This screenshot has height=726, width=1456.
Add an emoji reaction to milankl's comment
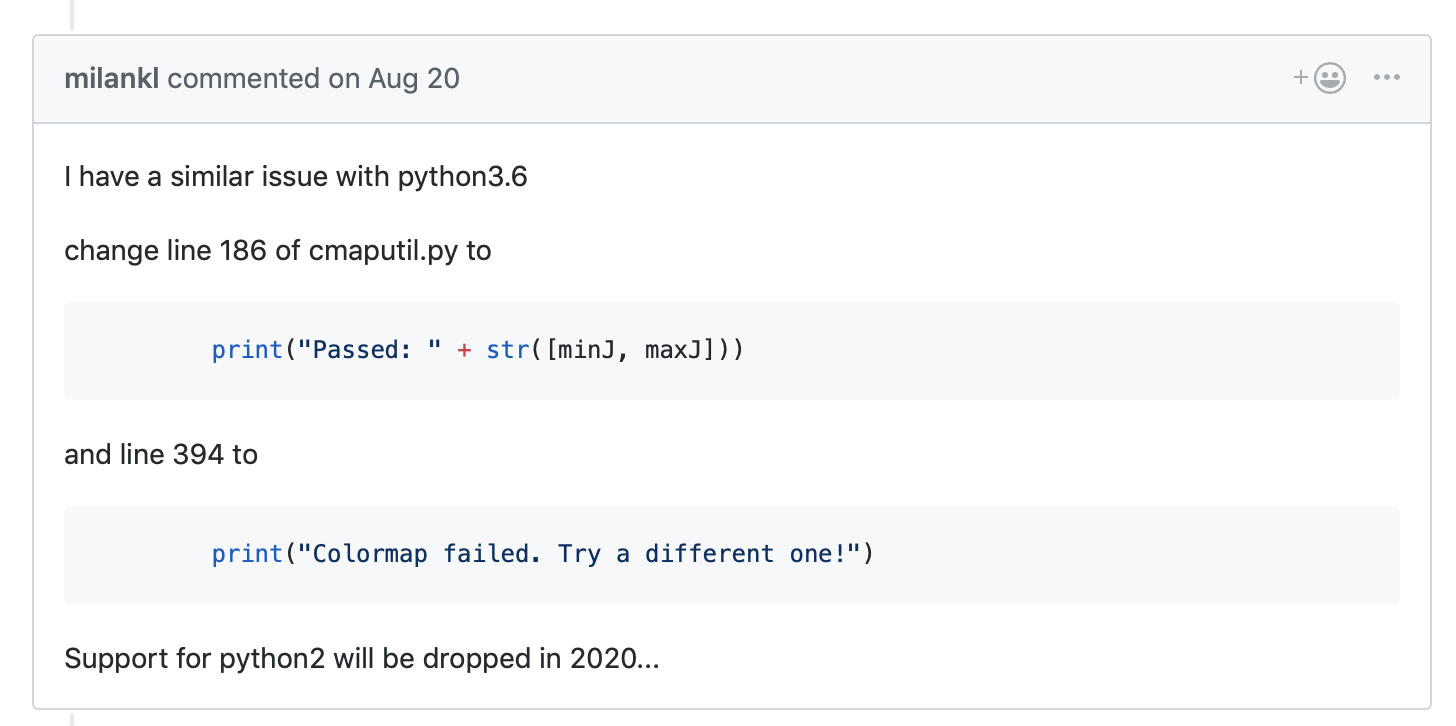click(1320, 78)
